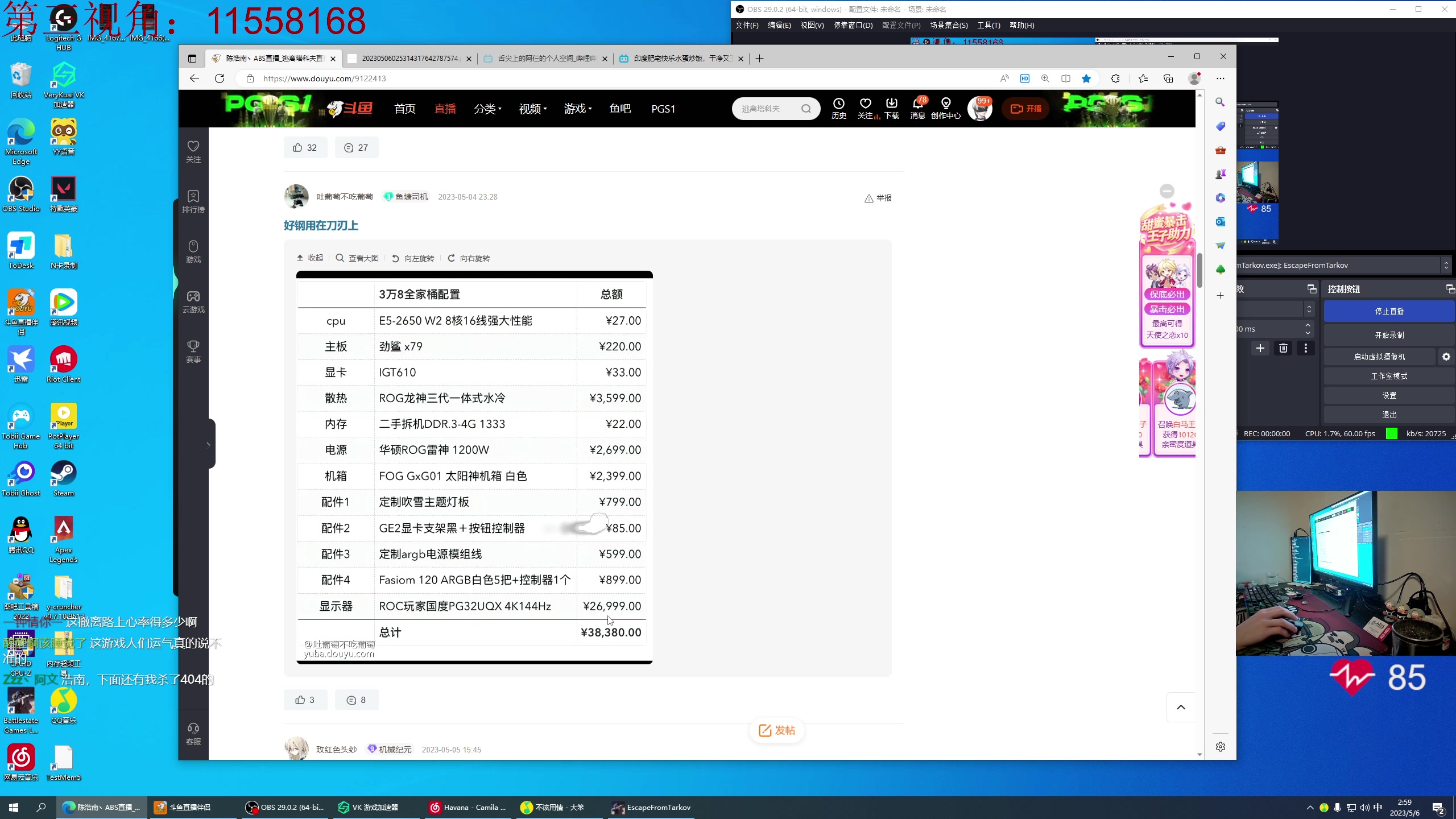The width and height of the screenshot is (1456, 819).
Task: Open OBS 文件(F) menu
Action: tap(747, 25)
